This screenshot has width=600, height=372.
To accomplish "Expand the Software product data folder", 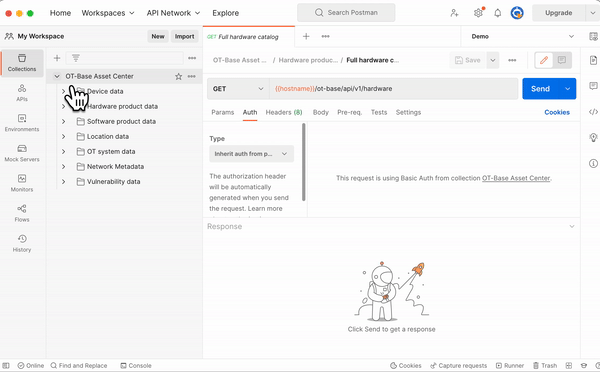I will click(64, 121).
